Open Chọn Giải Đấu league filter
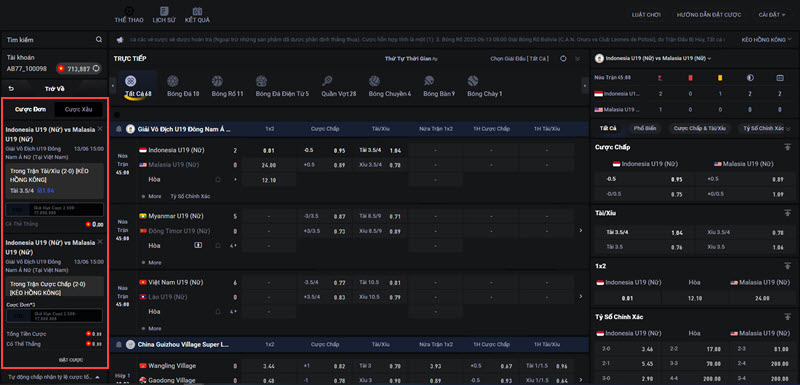The height and width of the screenshot is (385, 800). [519, 59]
